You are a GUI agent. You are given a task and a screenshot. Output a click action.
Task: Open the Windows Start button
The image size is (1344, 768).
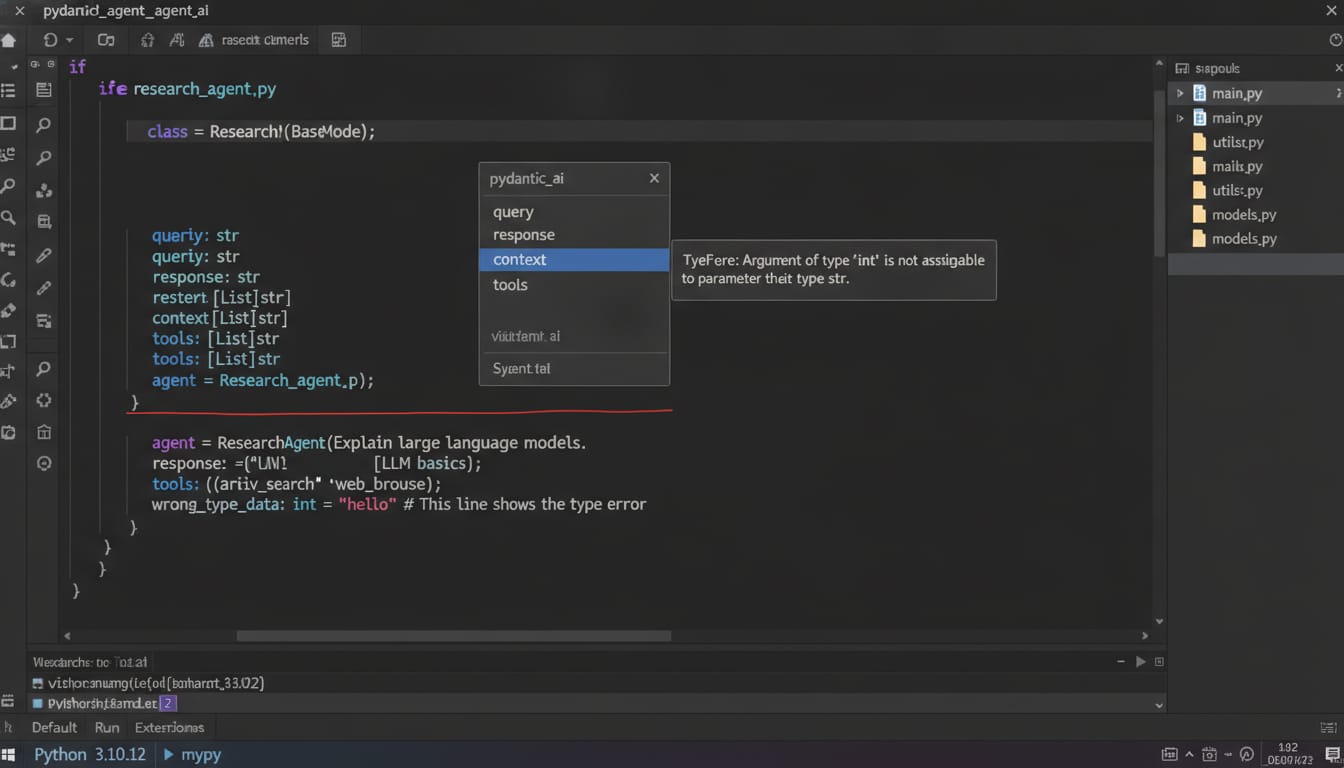click(x=10, y=755)
